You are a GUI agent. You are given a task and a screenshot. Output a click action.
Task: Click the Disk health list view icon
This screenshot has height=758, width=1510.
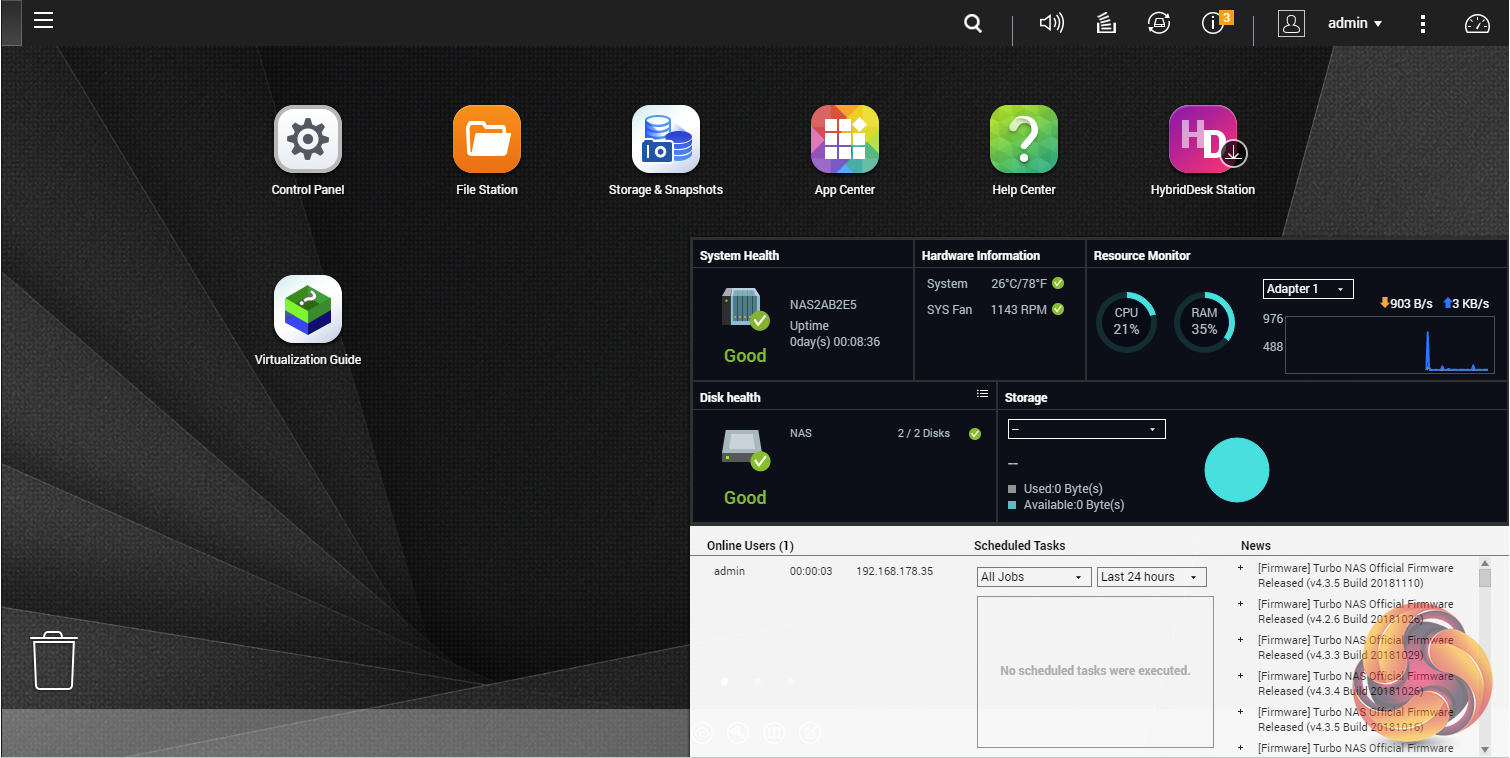[982, 395]
